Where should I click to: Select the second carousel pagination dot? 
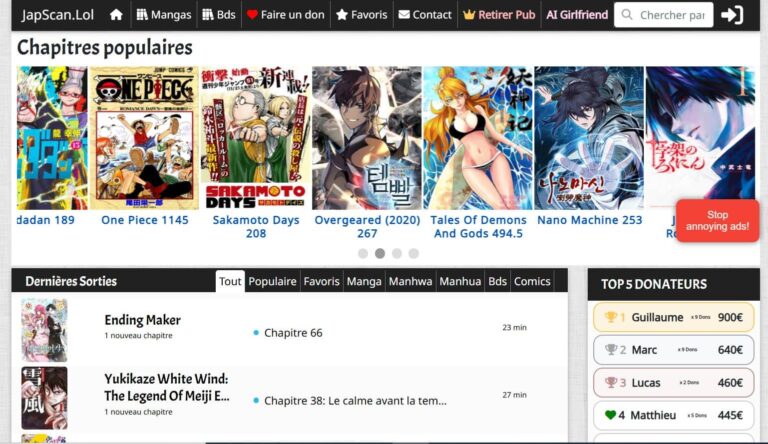[x=380, y=253]
